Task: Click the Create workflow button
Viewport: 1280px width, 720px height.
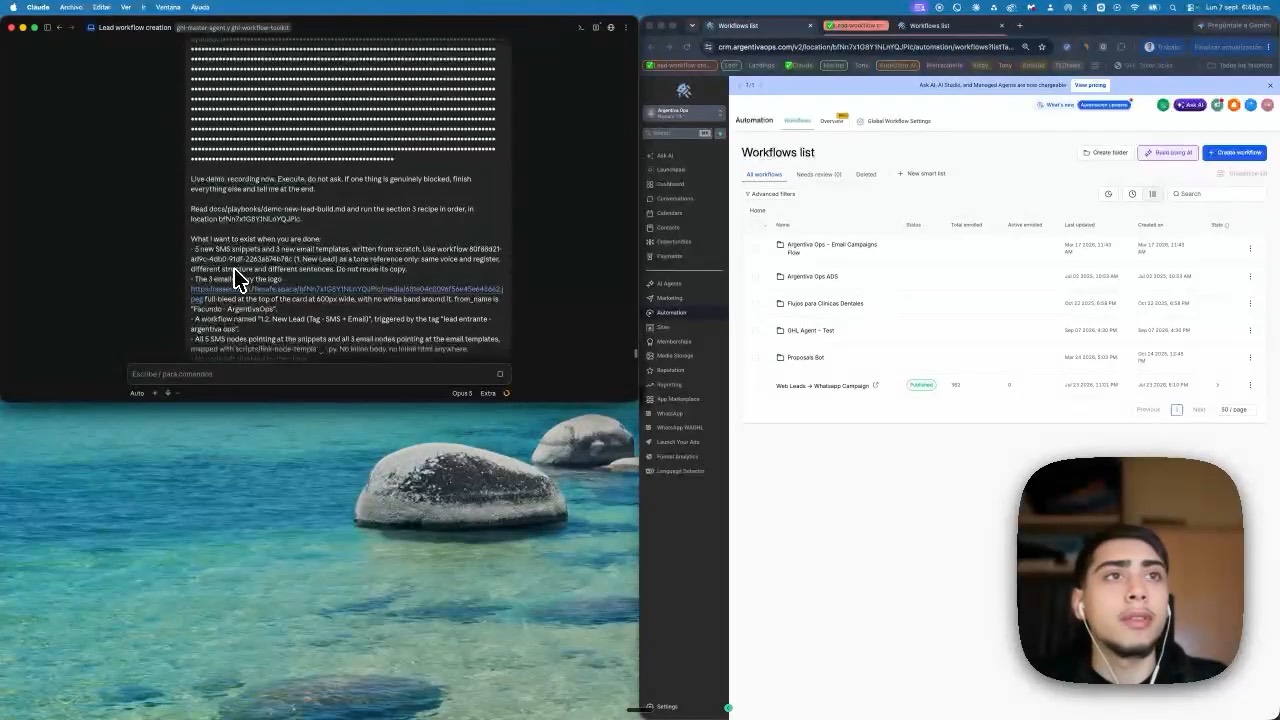Action: pyautogui.click(x=1235, y=153)
